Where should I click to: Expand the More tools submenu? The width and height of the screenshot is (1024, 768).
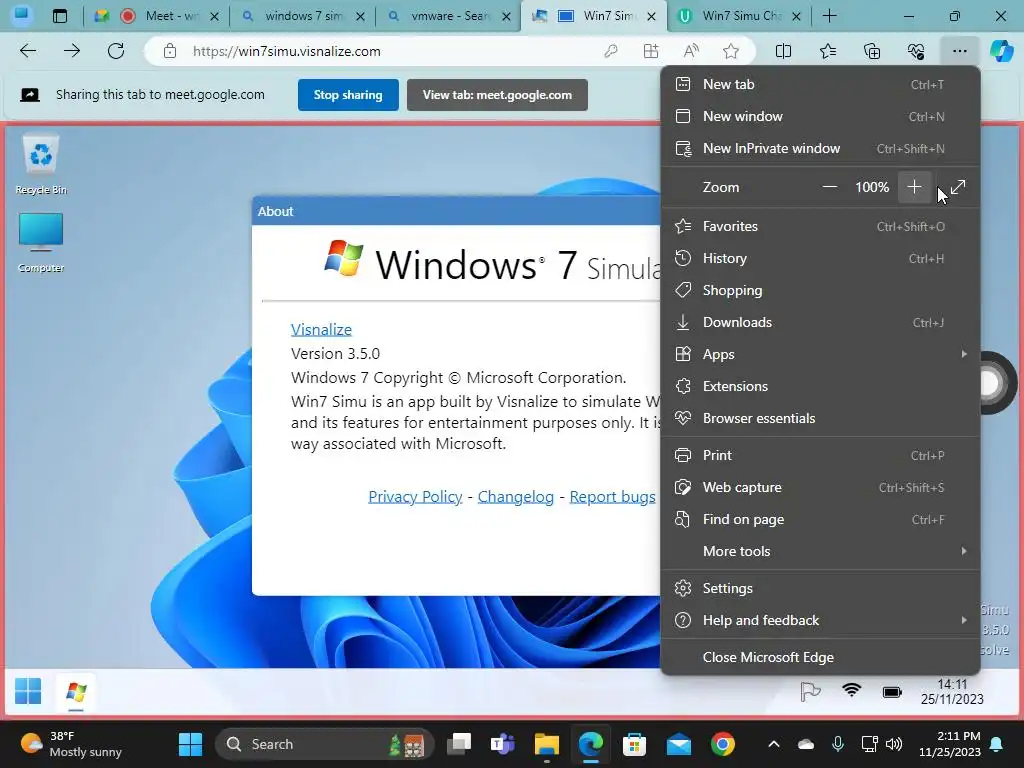[821, 551]
